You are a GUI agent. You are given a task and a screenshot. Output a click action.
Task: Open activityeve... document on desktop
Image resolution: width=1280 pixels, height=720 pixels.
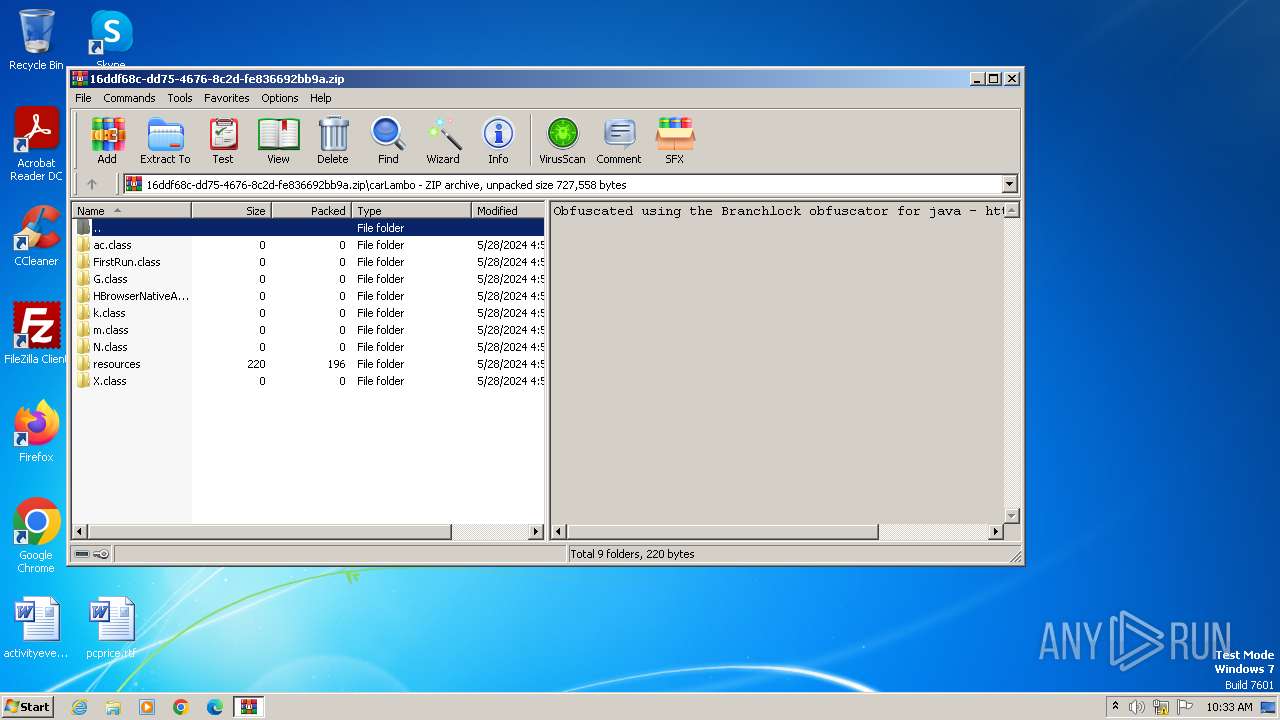[36, 628]
